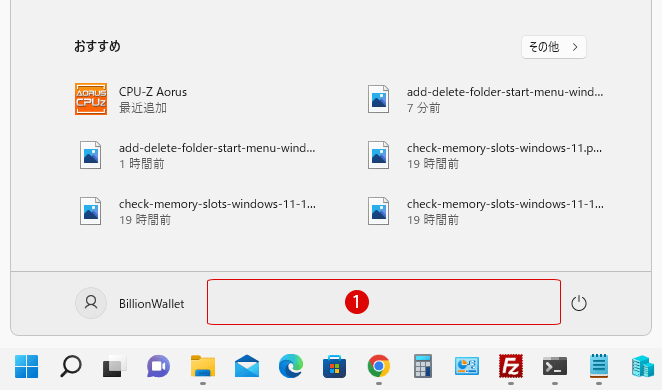Viewport: 662px width, 390px height.
Task: Open check-memory-slots-windows-11.p... recommended file
Action: click(x=485, y=155)
